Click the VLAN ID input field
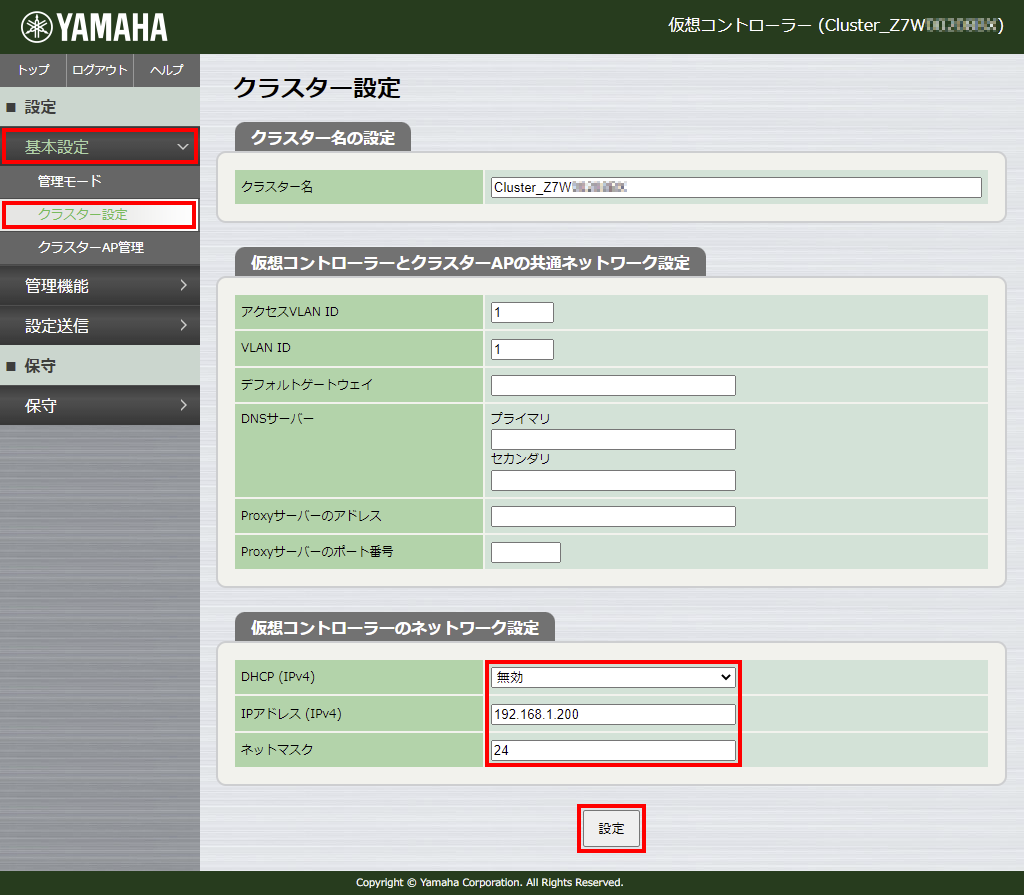The width and height of the screenshot is (1024, 895). 522,349
